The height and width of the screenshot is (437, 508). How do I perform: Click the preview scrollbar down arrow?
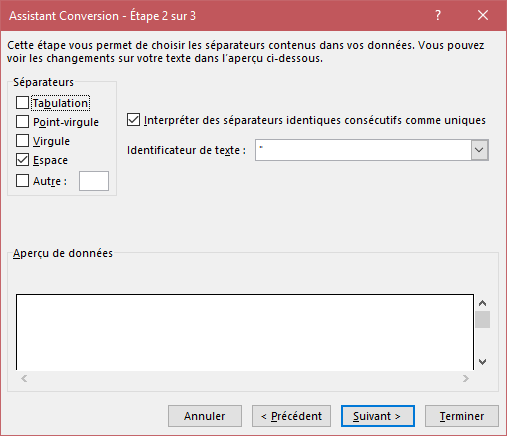tap(482, 362)
